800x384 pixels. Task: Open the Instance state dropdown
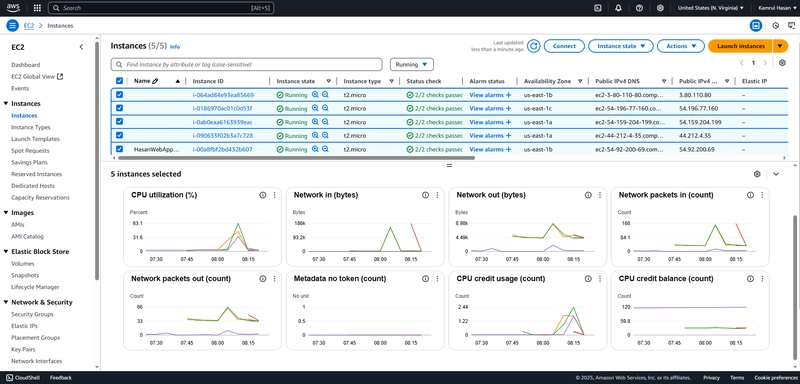620,46
